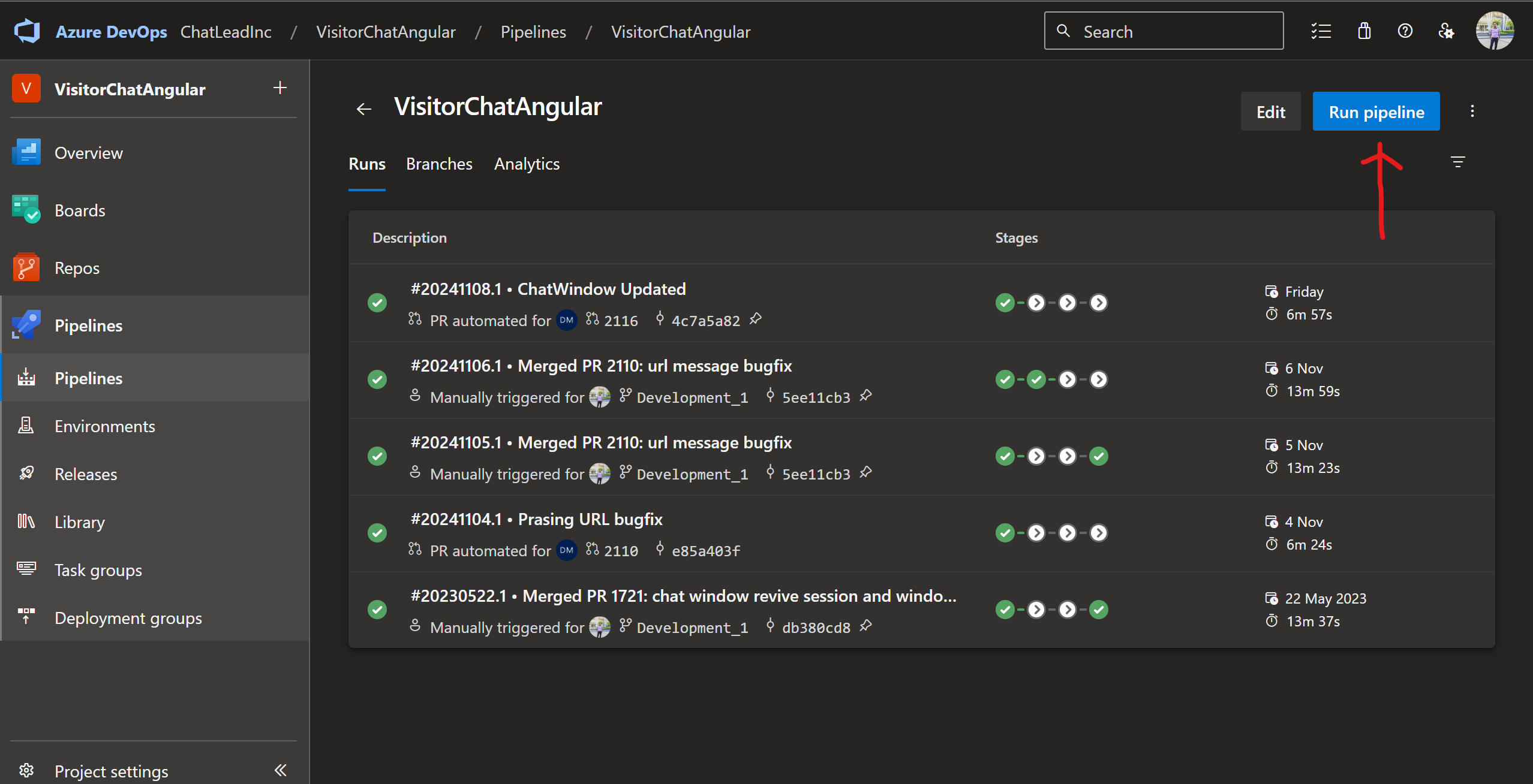1533x784 pixels.
Task: Click the pin icon on run #20241108.1
Action: [756, 318]
